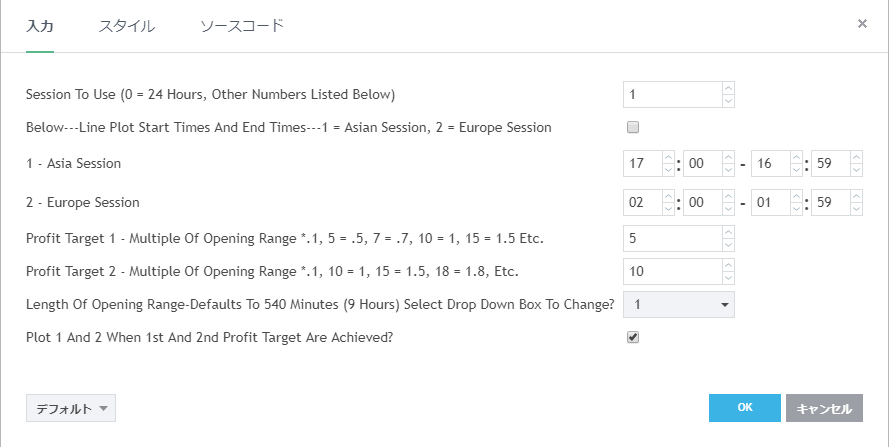Screen dimensions: 889x447
Task: Switch to the スタイル tab
Action: [127, 26]
